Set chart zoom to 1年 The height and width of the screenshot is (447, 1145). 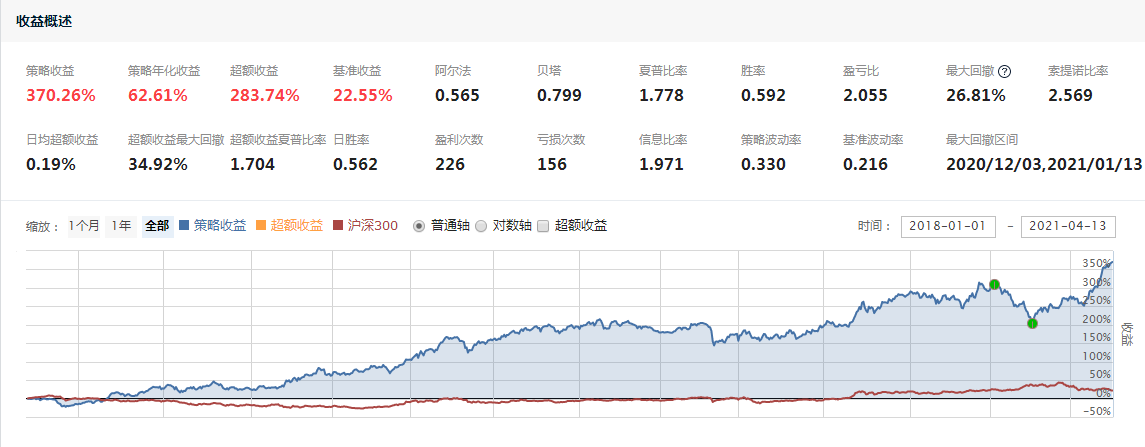pos(121,226)
